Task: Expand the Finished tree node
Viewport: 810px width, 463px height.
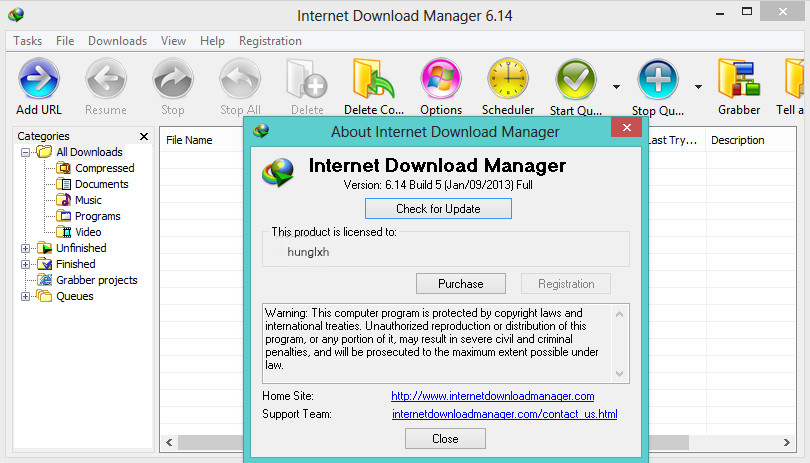Action: pyautogui.click(x=25, y=265)
